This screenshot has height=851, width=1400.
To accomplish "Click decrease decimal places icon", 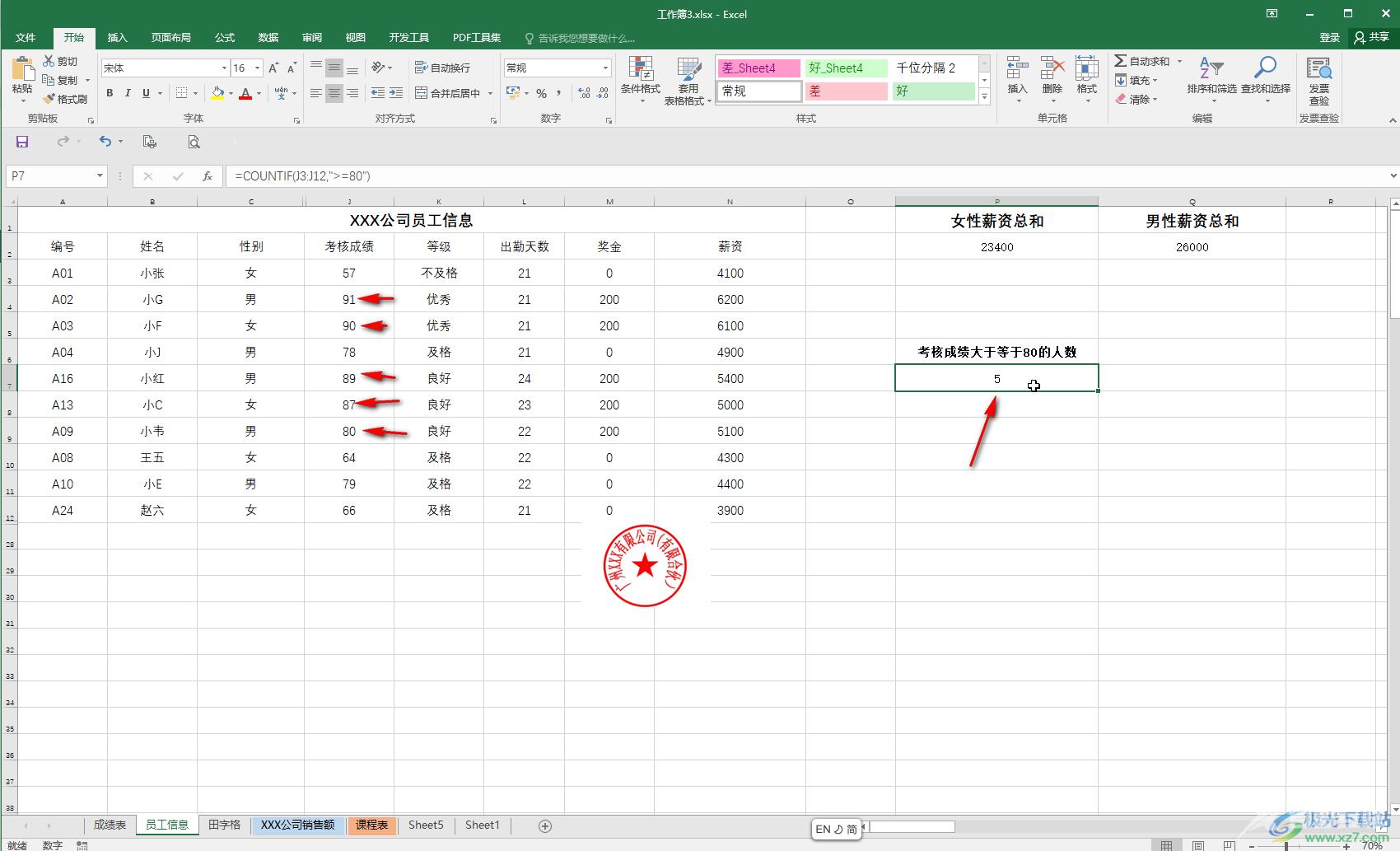I will 604,93.
